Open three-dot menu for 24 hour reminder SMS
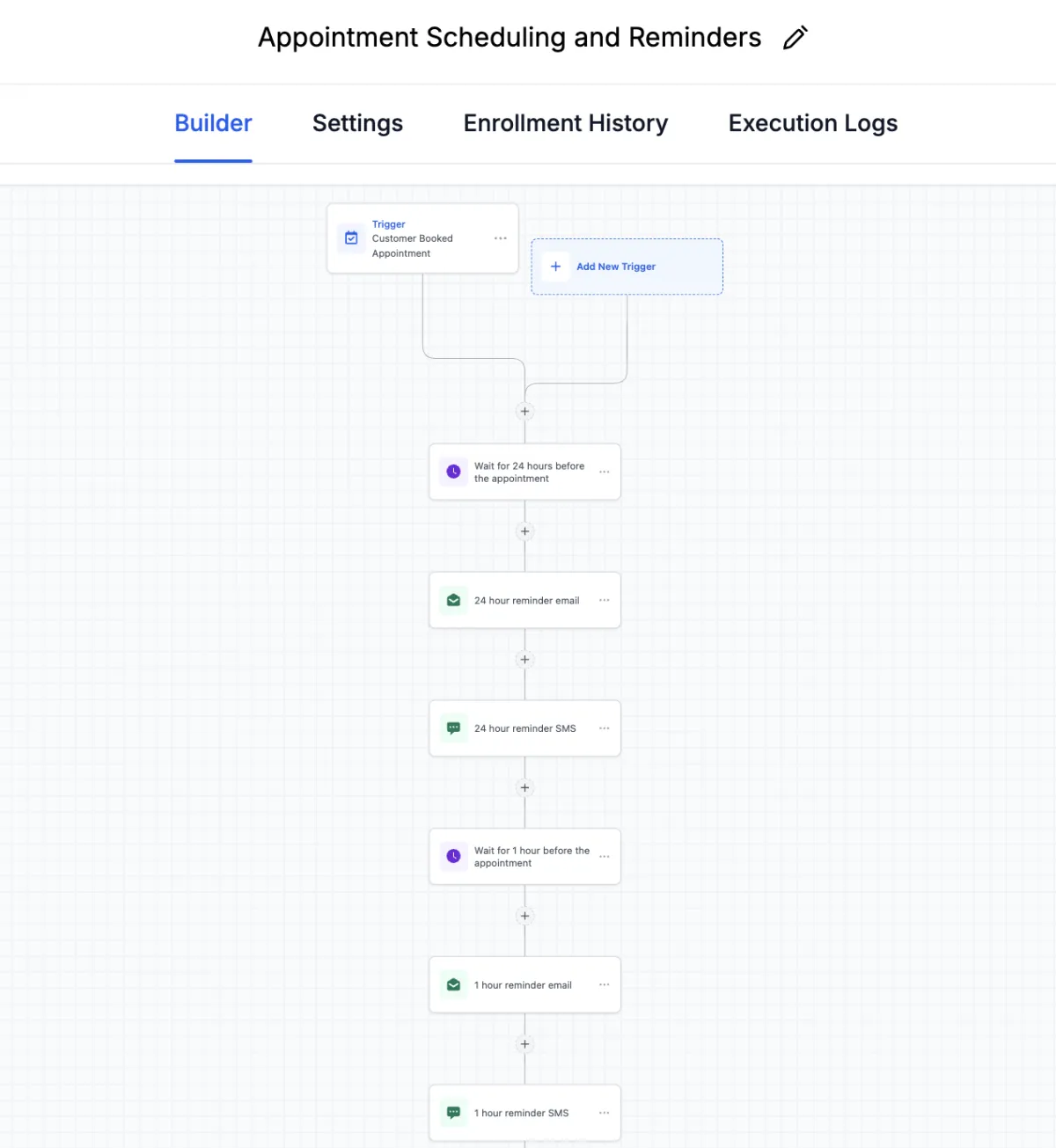Image resolution: width=1056 pixels, height=1148 pixels. coord(604,728)
